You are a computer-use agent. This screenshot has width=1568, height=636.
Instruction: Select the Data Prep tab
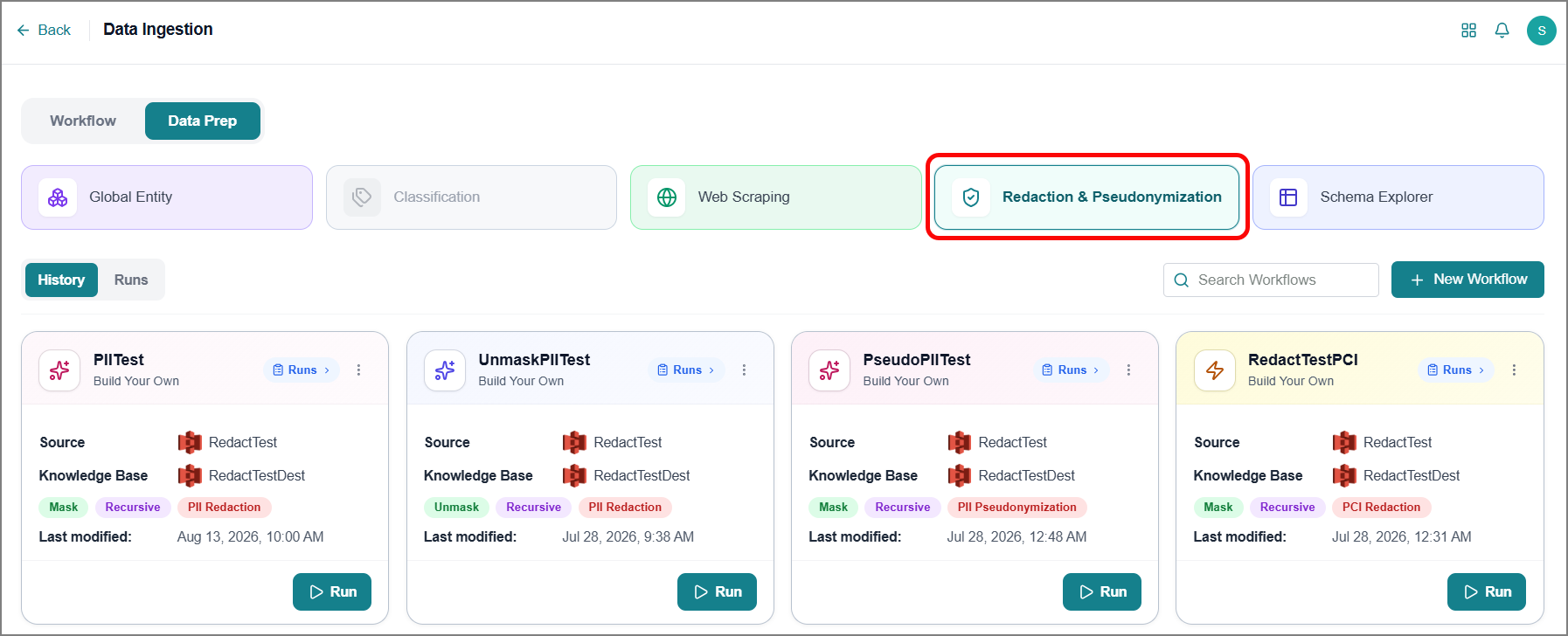pyautogui.click(x=203, y=121)
